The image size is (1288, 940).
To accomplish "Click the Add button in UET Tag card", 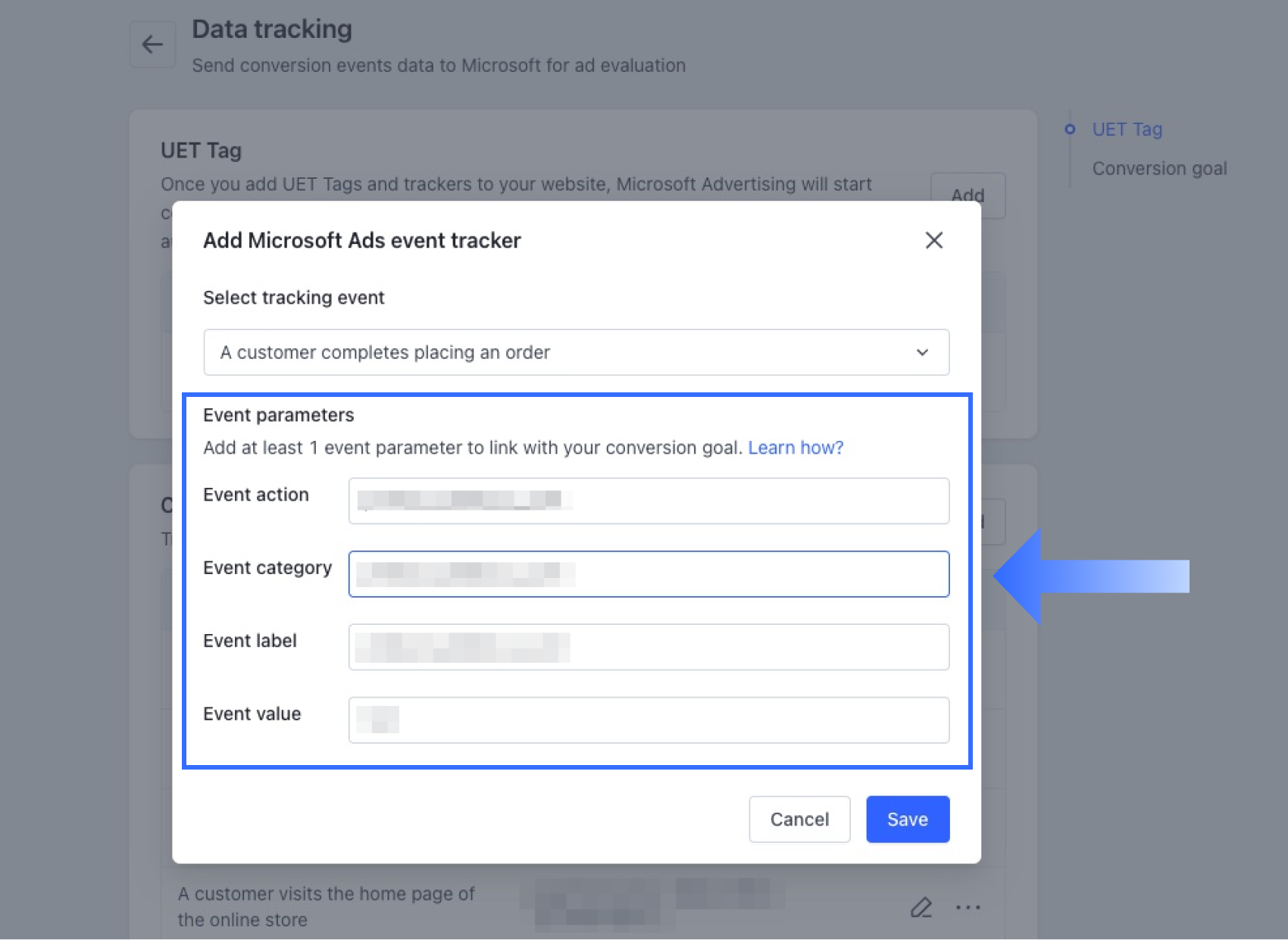I will [x=968, y=195].
